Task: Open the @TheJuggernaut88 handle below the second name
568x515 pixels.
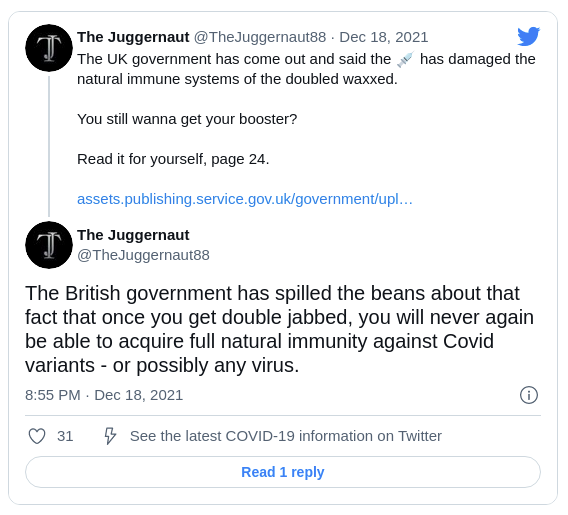Action: click(143, 255)
